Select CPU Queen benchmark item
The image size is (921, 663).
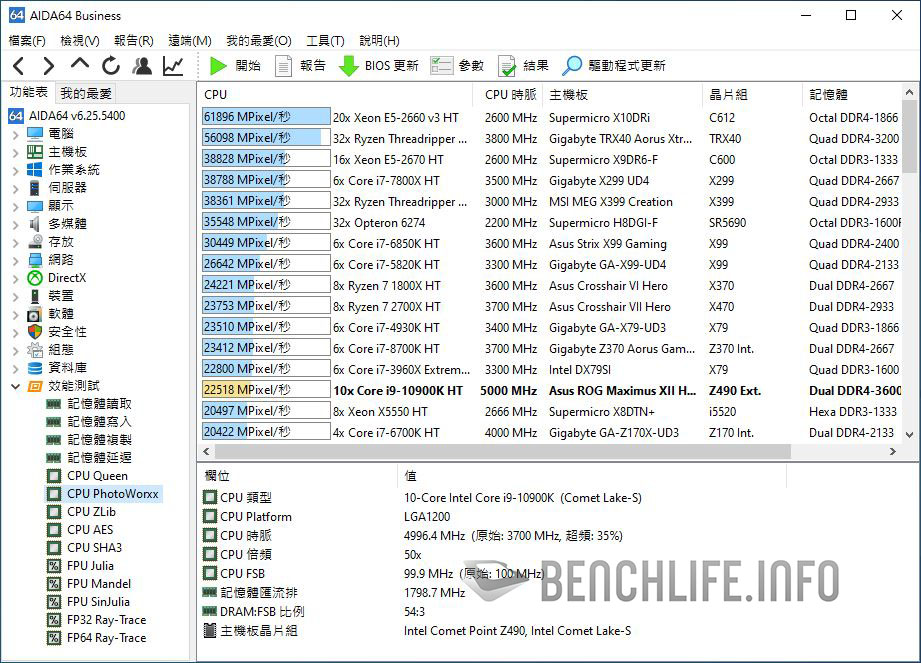(97, 476)
